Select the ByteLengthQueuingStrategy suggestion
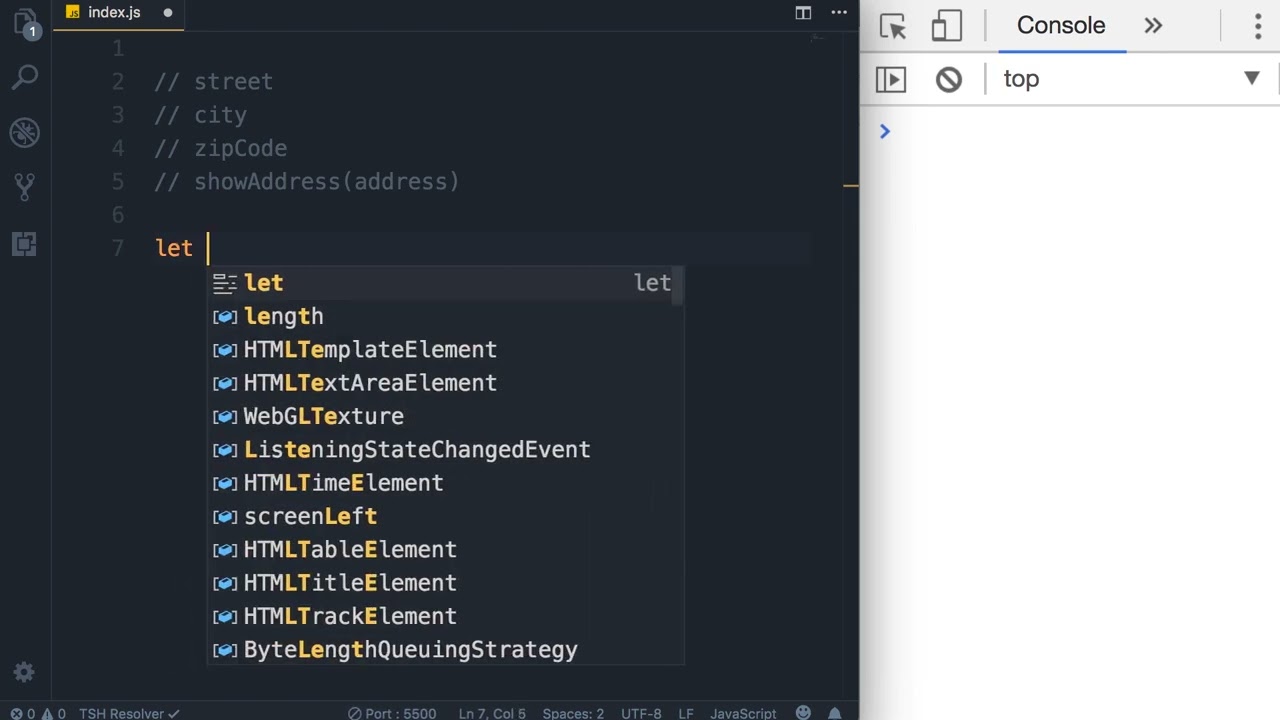The height and width of the screenshot is (720, 1280). point(446,649)
